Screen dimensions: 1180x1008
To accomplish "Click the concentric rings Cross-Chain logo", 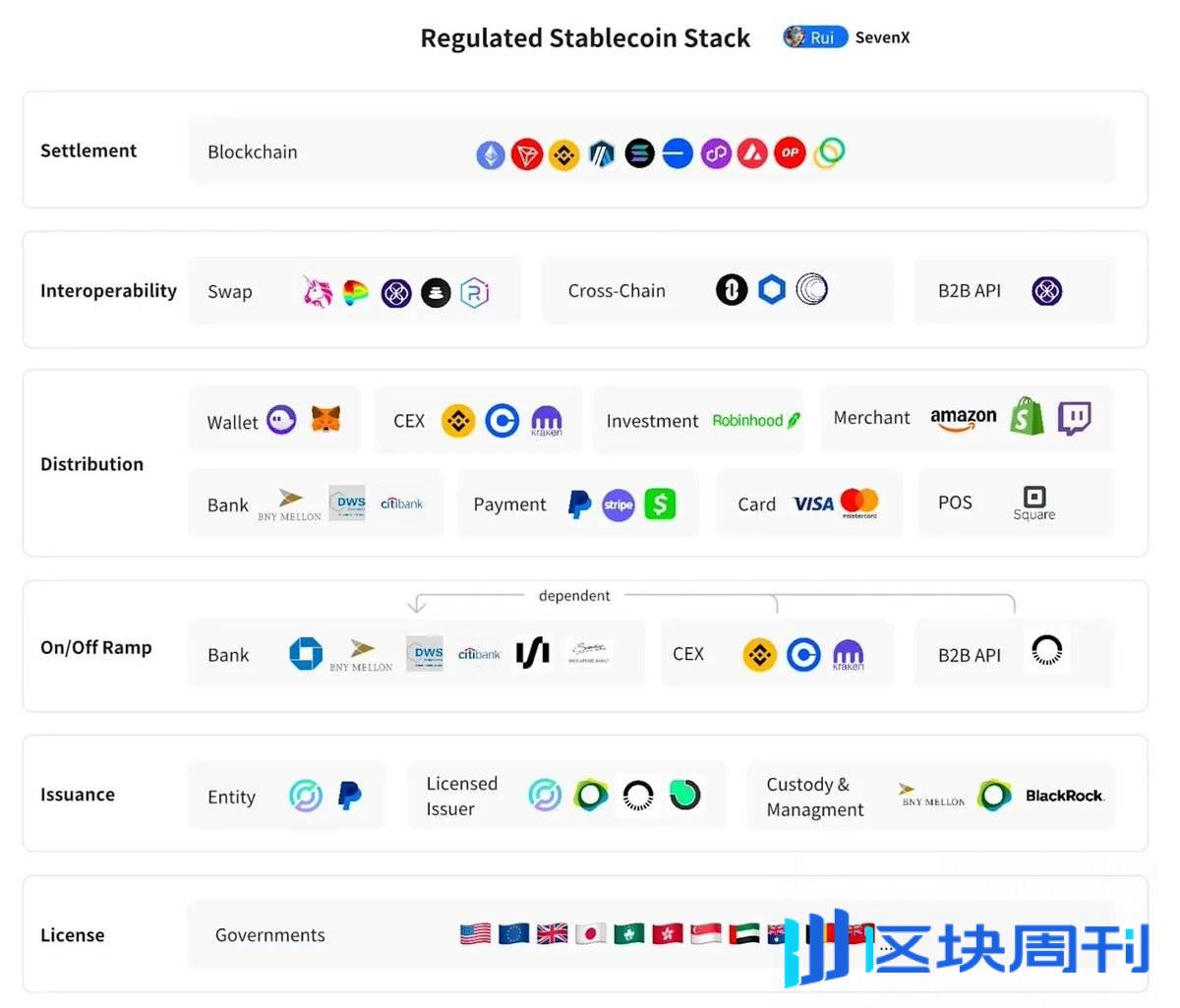I will tap(811, 289).
